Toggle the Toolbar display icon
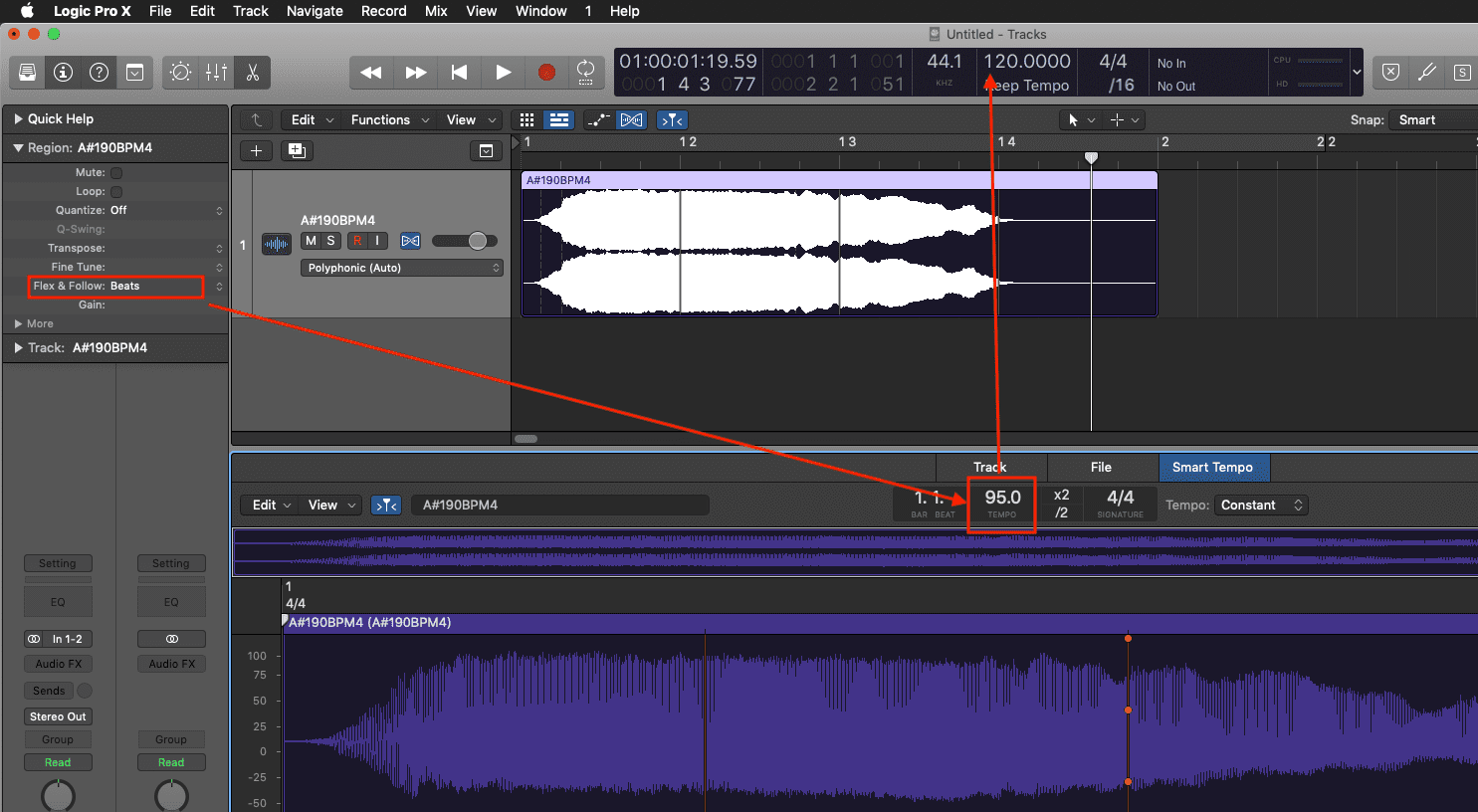The width and height of the screenshot is (1478, 812). click(x=135, y=73)
